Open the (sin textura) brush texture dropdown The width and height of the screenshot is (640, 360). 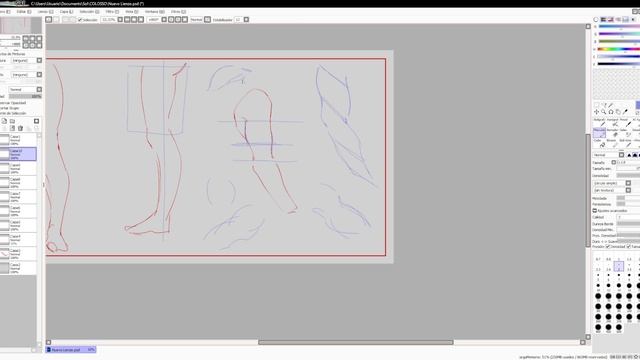pos(629,190)
